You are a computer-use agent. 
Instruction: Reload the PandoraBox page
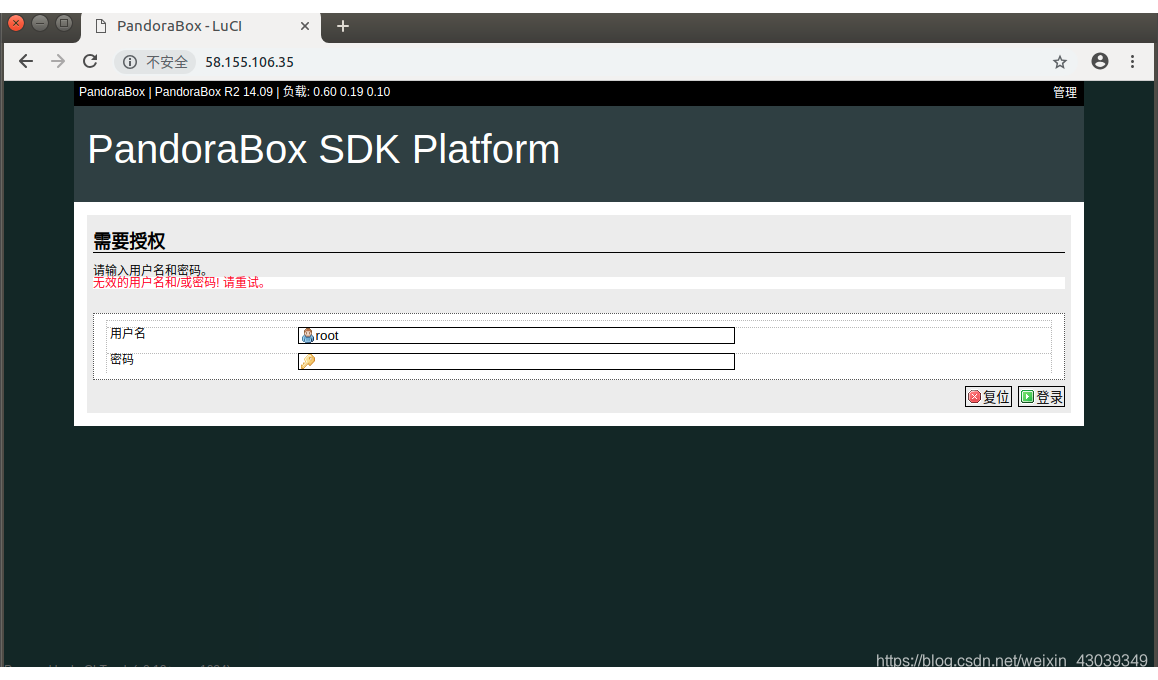pyautogui.click(x=90, y=61)
